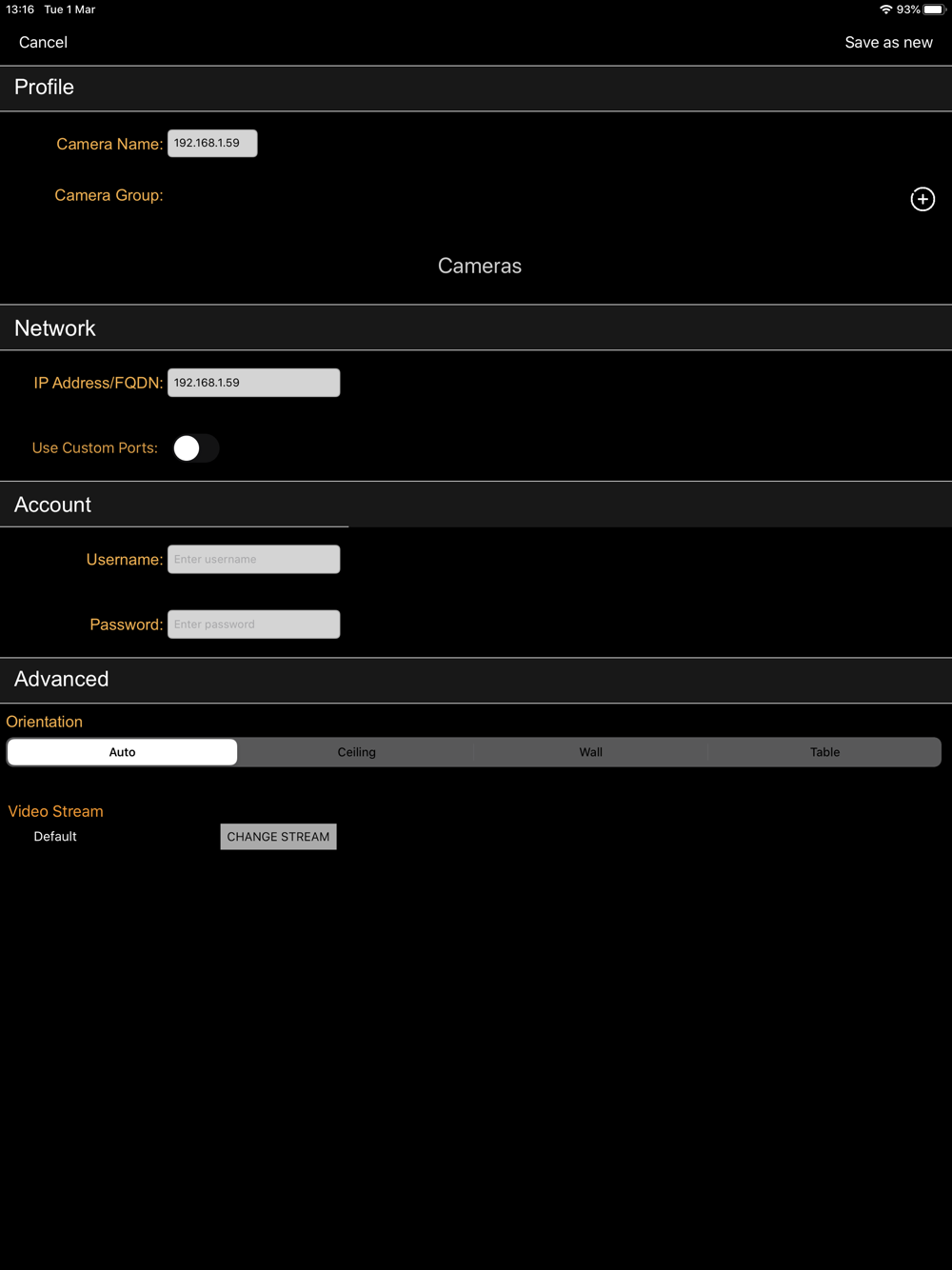Tap the Default video stream label
The width and height of the screenshot is (952, 1270).
(x=55, y=837)
